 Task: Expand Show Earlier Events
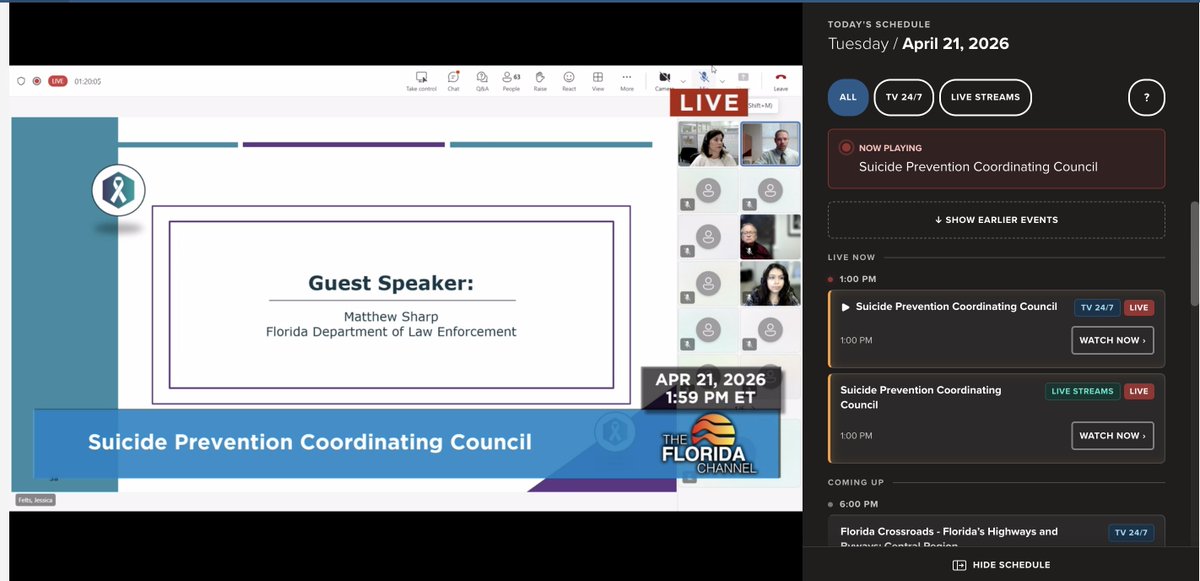996,220
